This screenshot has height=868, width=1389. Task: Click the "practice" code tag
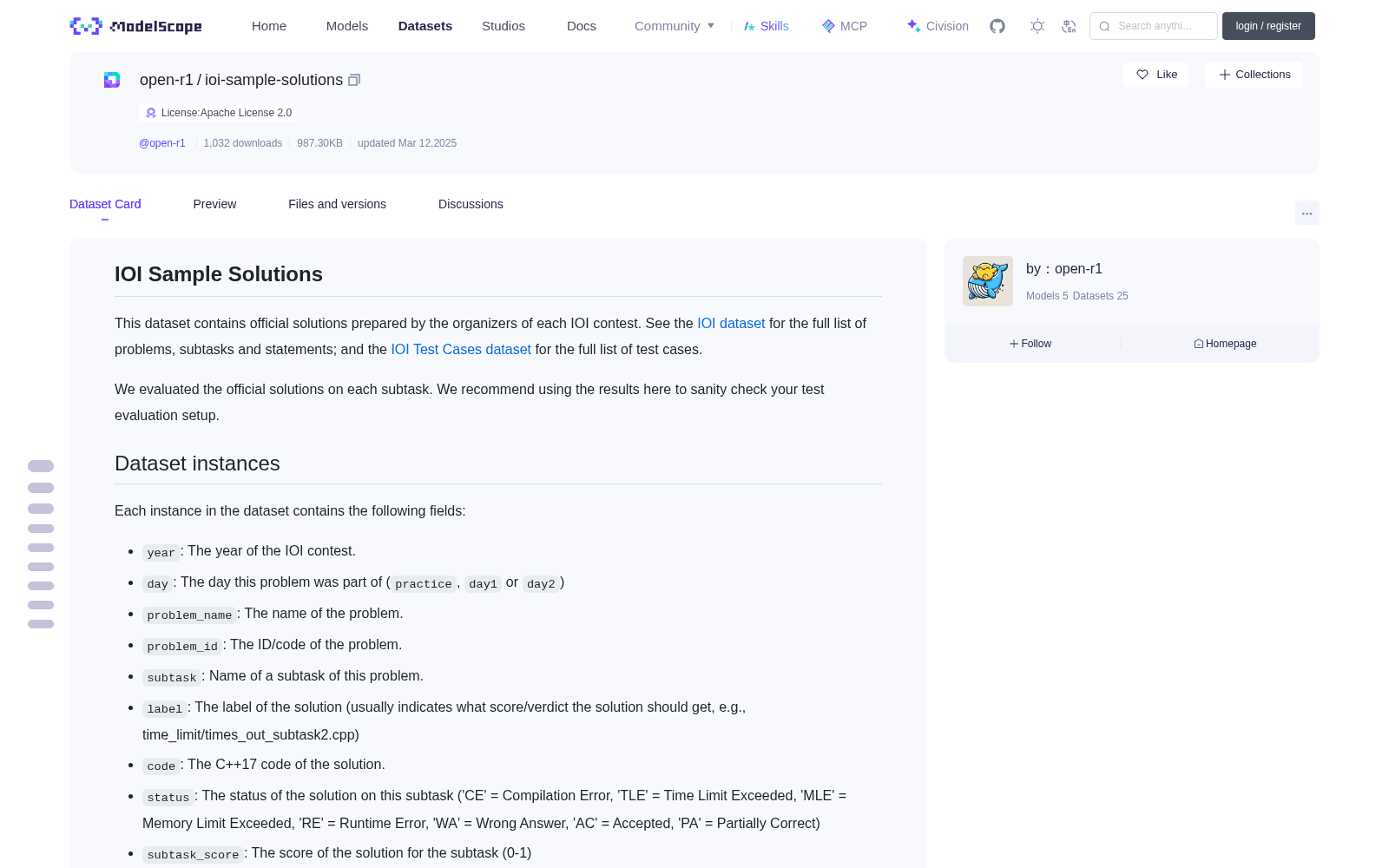[x=424, y=583]
